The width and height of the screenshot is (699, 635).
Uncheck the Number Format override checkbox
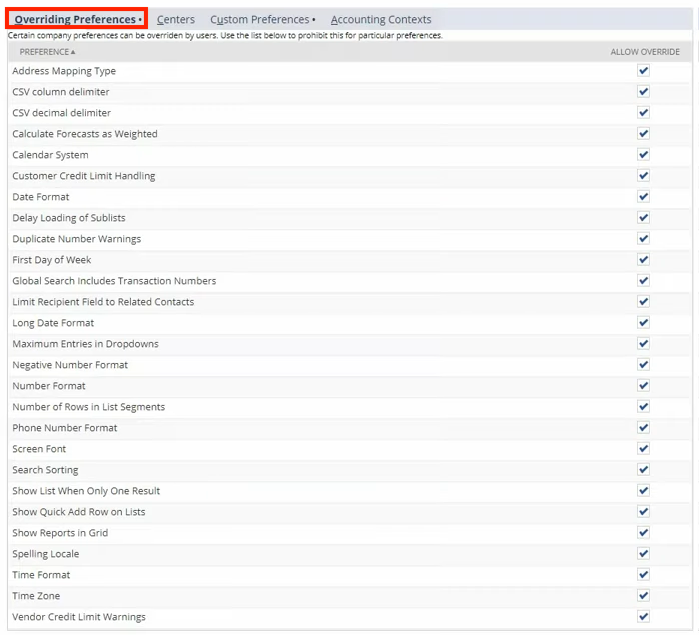coord(643,385)
